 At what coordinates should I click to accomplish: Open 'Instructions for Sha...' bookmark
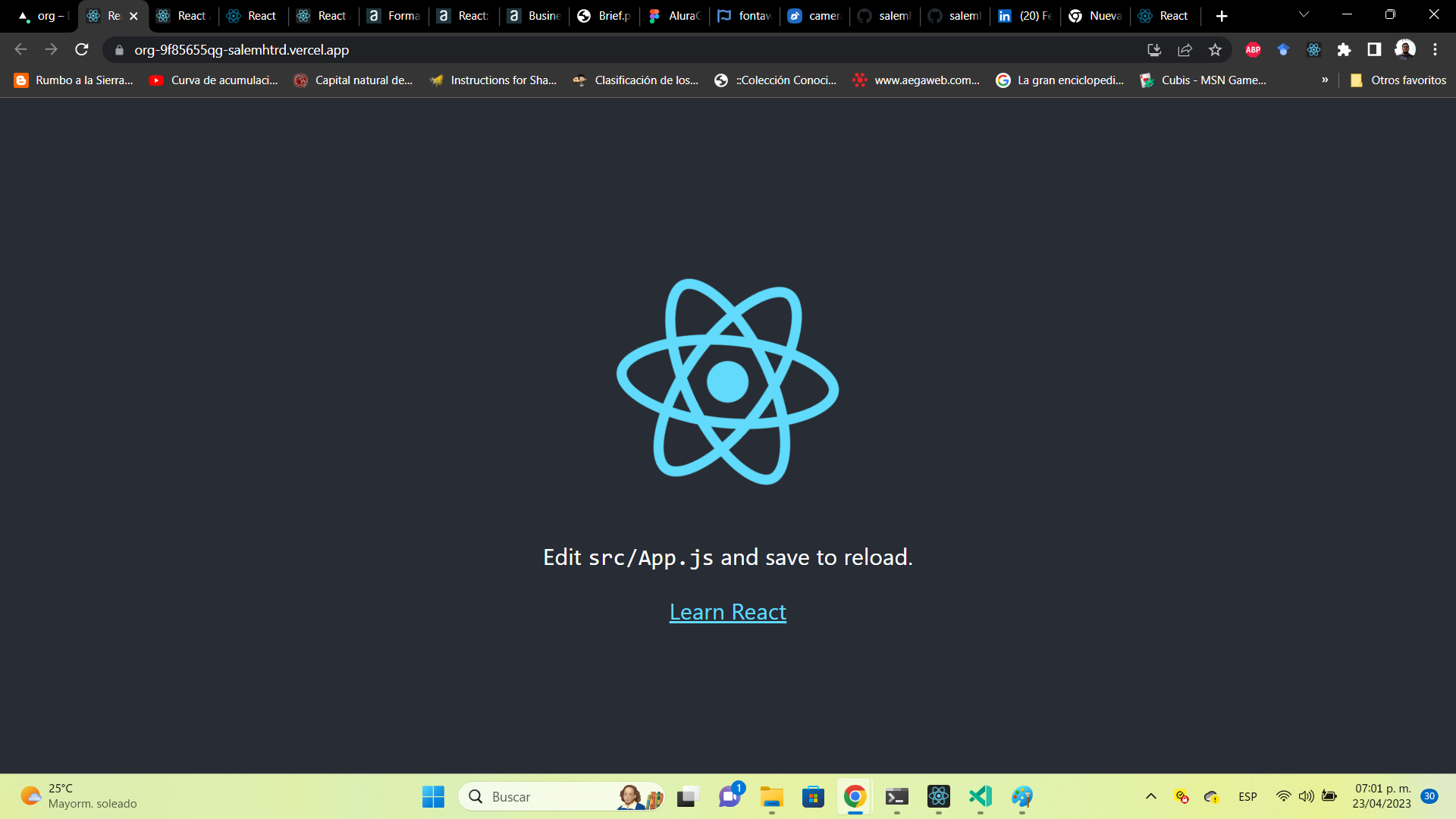[493, 80]
